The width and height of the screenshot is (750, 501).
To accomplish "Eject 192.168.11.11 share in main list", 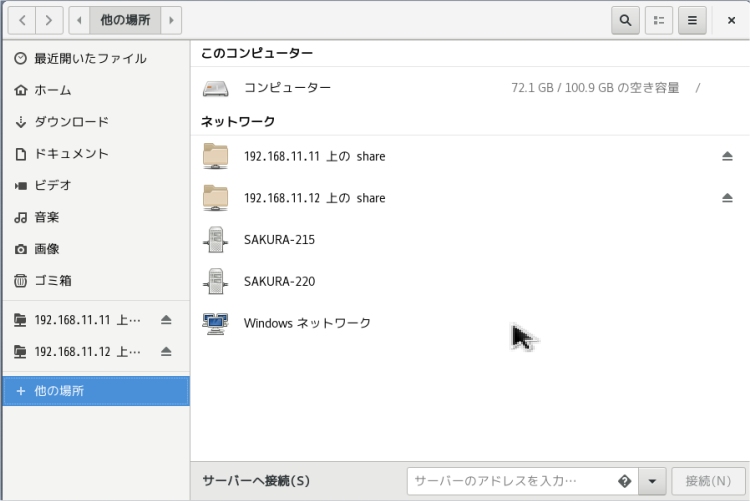I will 727,156.
